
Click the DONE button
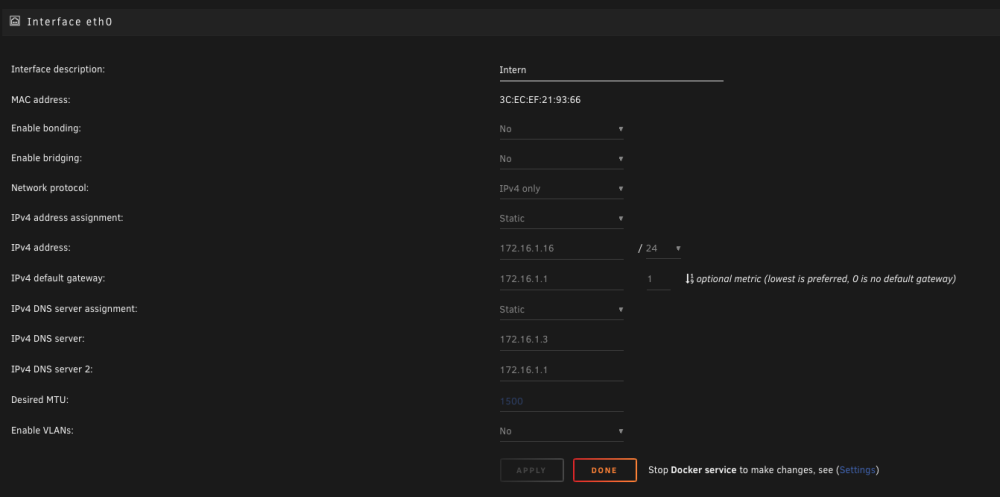coord(605,470)
